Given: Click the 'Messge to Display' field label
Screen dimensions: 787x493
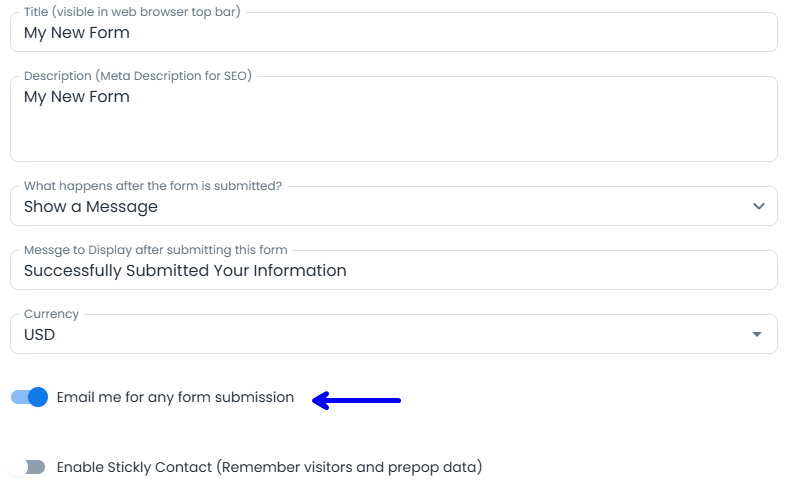Looking at the screenshot, I should tap(155, 250).
